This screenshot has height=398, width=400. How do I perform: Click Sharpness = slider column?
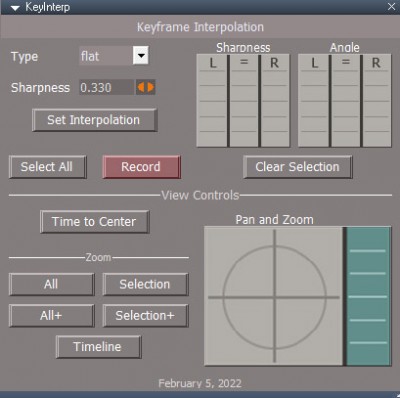coord(244,101)
